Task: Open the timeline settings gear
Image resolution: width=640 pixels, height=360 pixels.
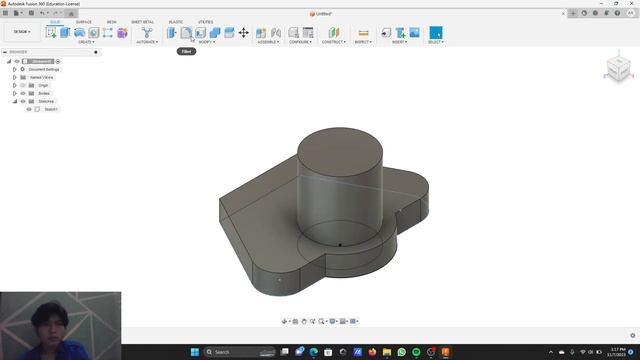Action: (633, 336)
